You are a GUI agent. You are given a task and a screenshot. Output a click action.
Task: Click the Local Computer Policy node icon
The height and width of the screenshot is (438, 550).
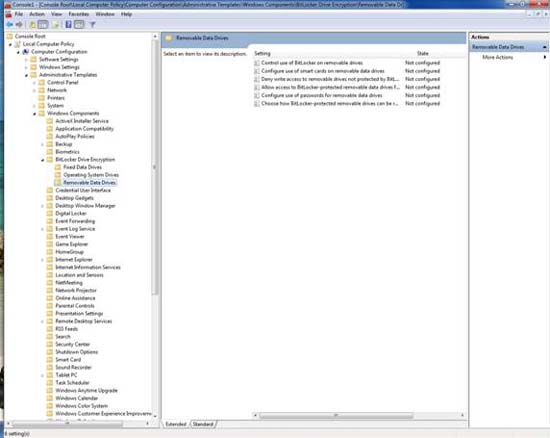[x=18, y=44]
